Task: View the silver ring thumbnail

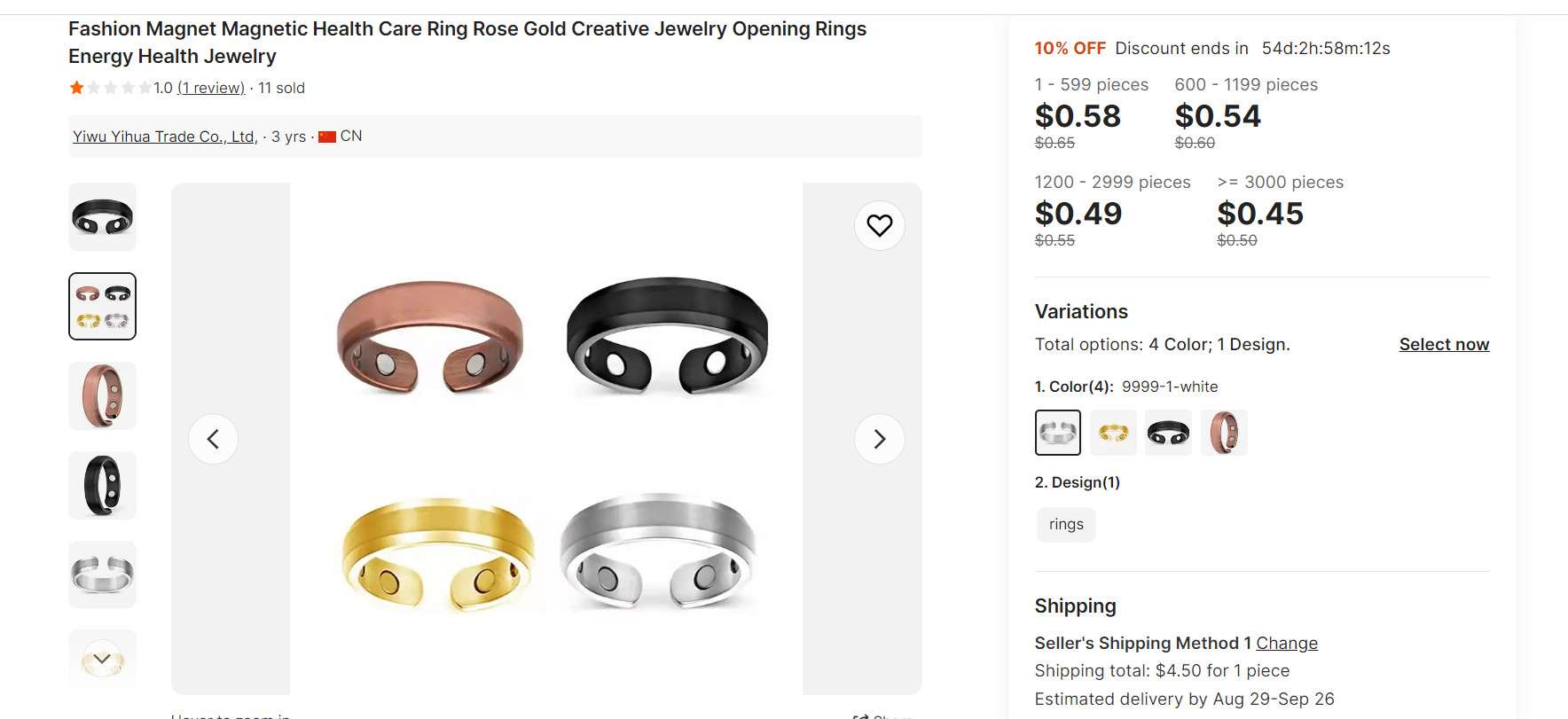Action: [x=103, y=574]
